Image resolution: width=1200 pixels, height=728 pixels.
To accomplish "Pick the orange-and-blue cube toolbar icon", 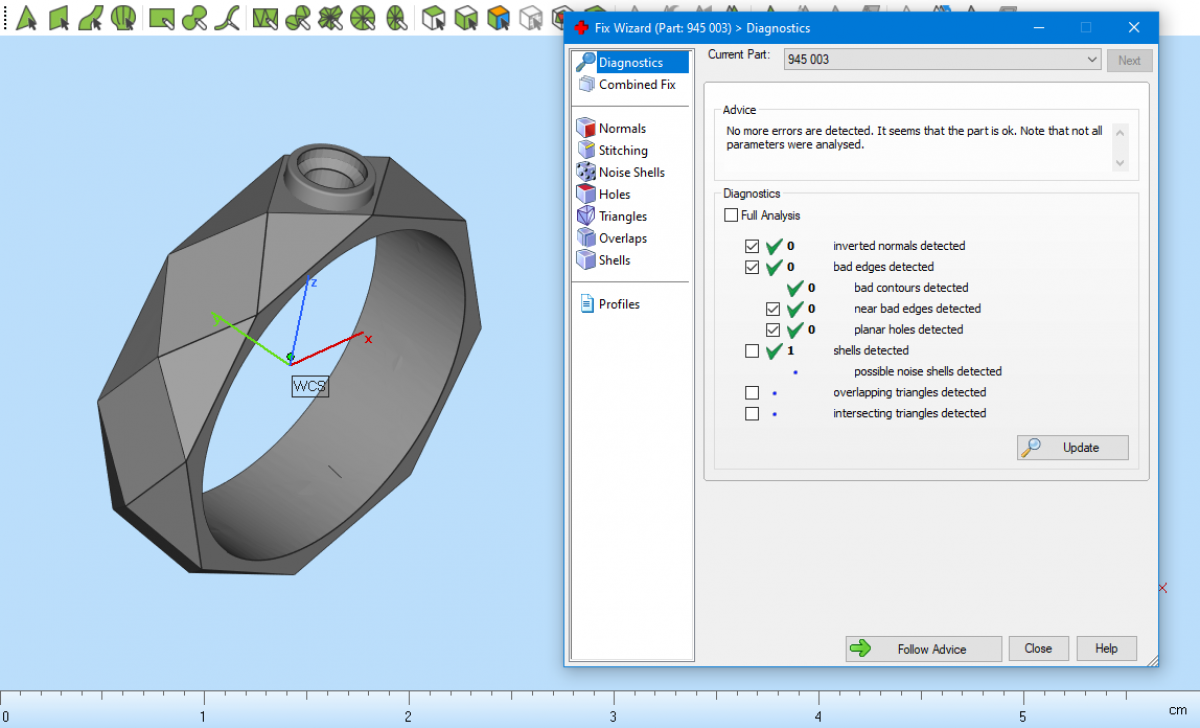I will (x=498, y=17).
